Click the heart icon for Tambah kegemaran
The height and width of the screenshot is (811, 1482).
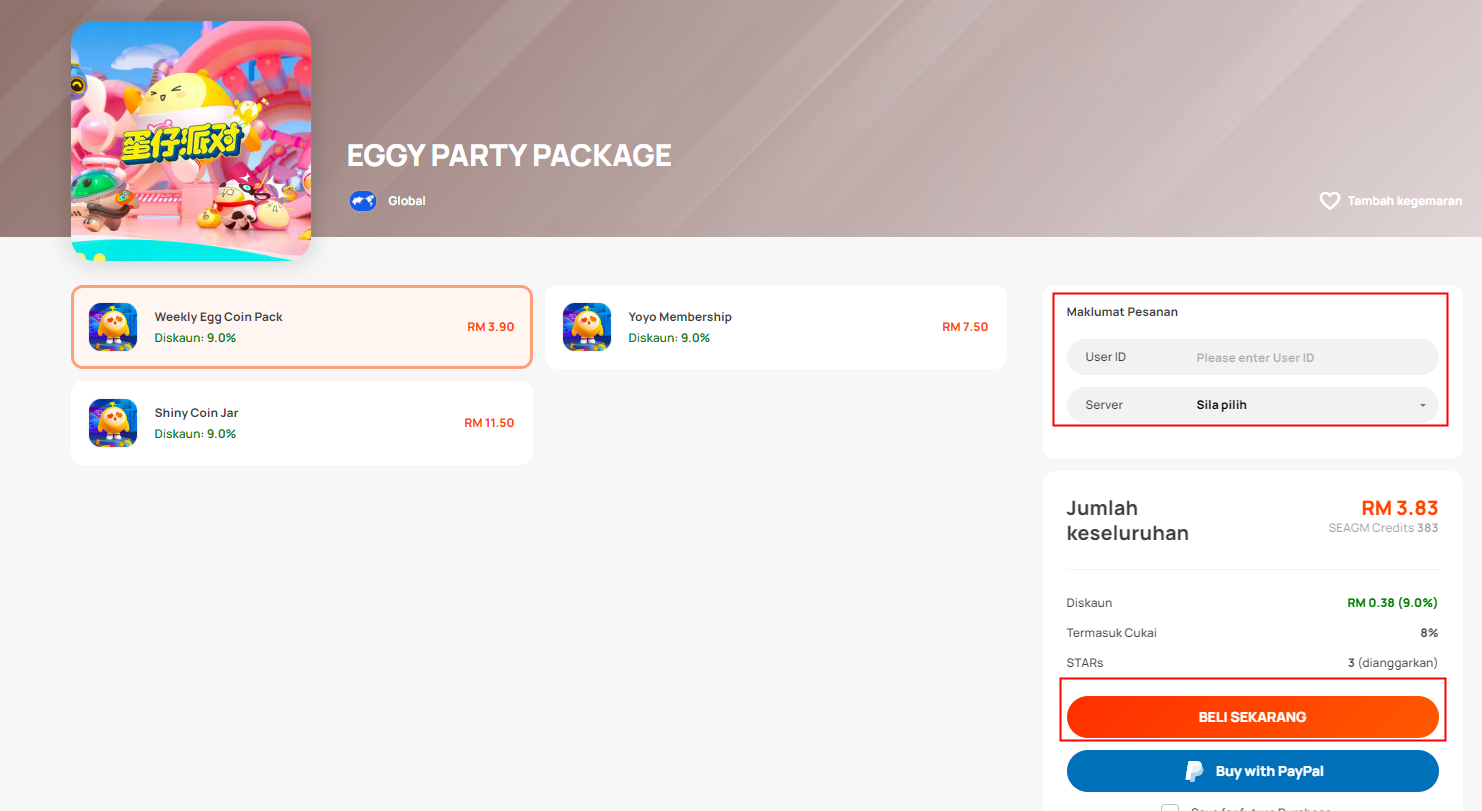1329,201
